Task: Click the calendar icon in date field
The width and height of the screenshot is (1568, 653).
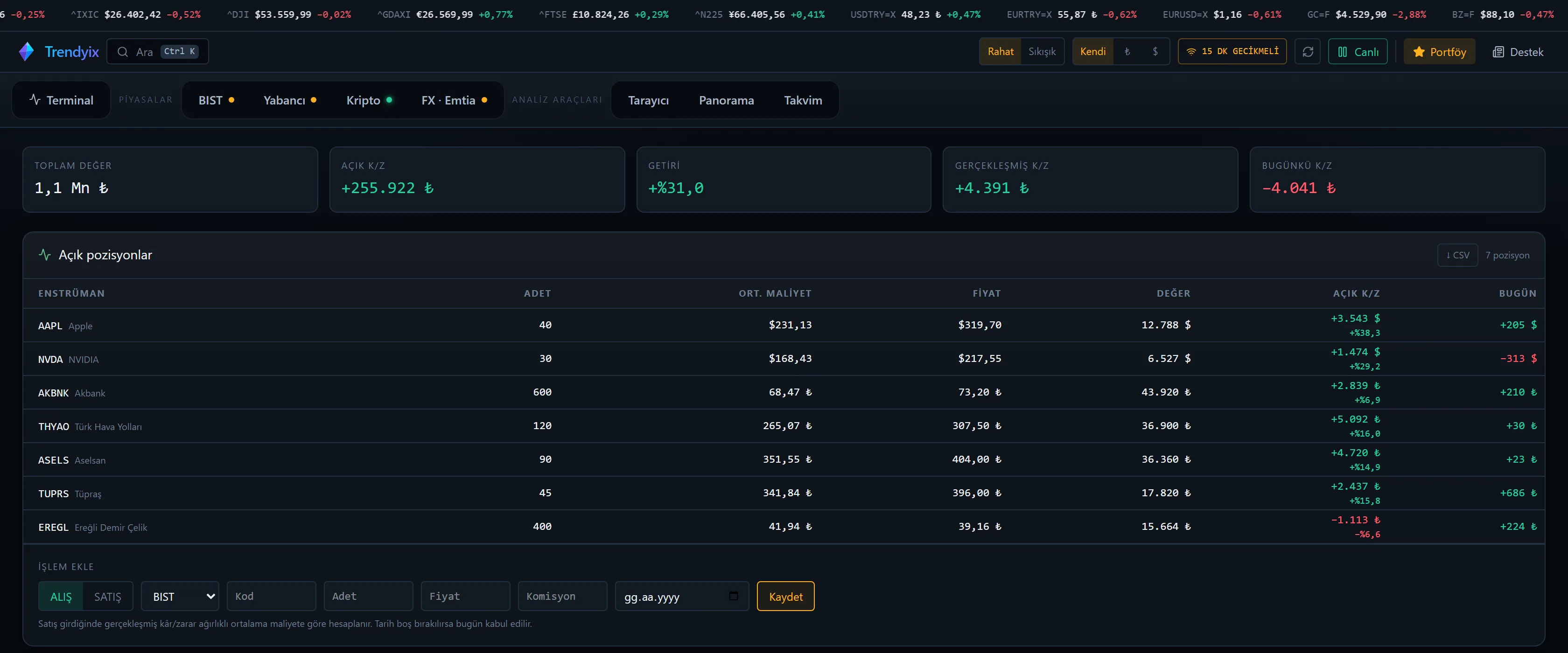Action: coord(734,596)
